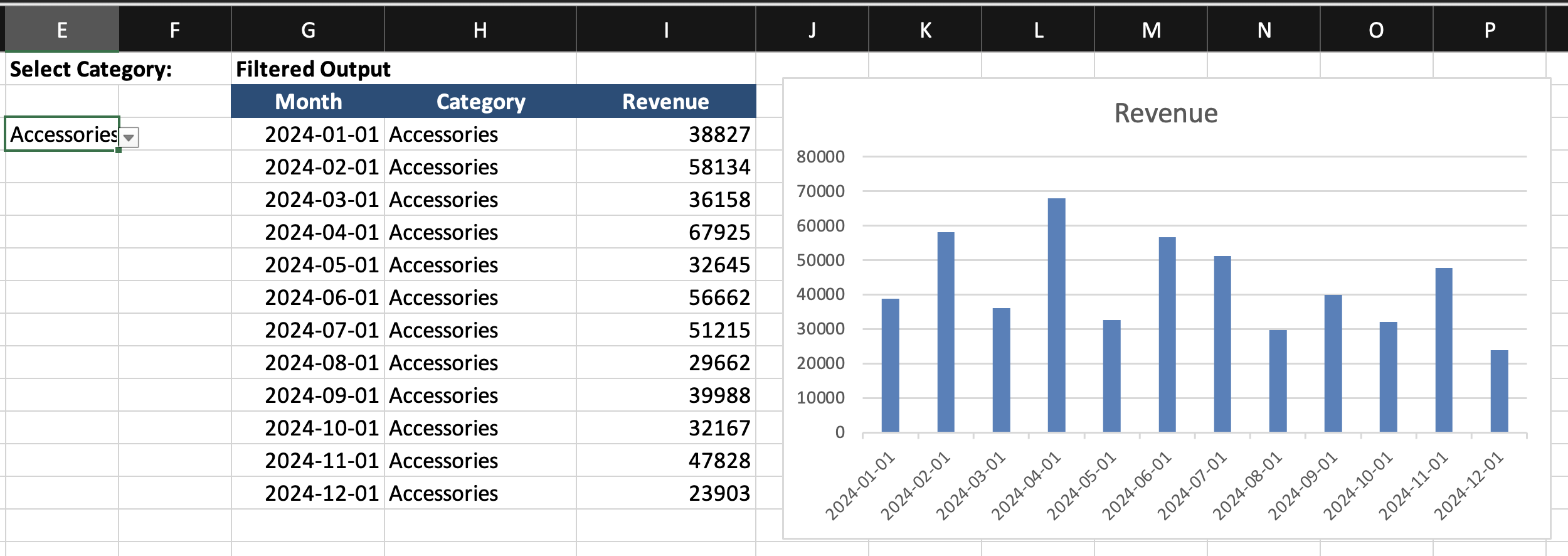Click the 2024-01-01 chart axis label

[x=860, y=486]
